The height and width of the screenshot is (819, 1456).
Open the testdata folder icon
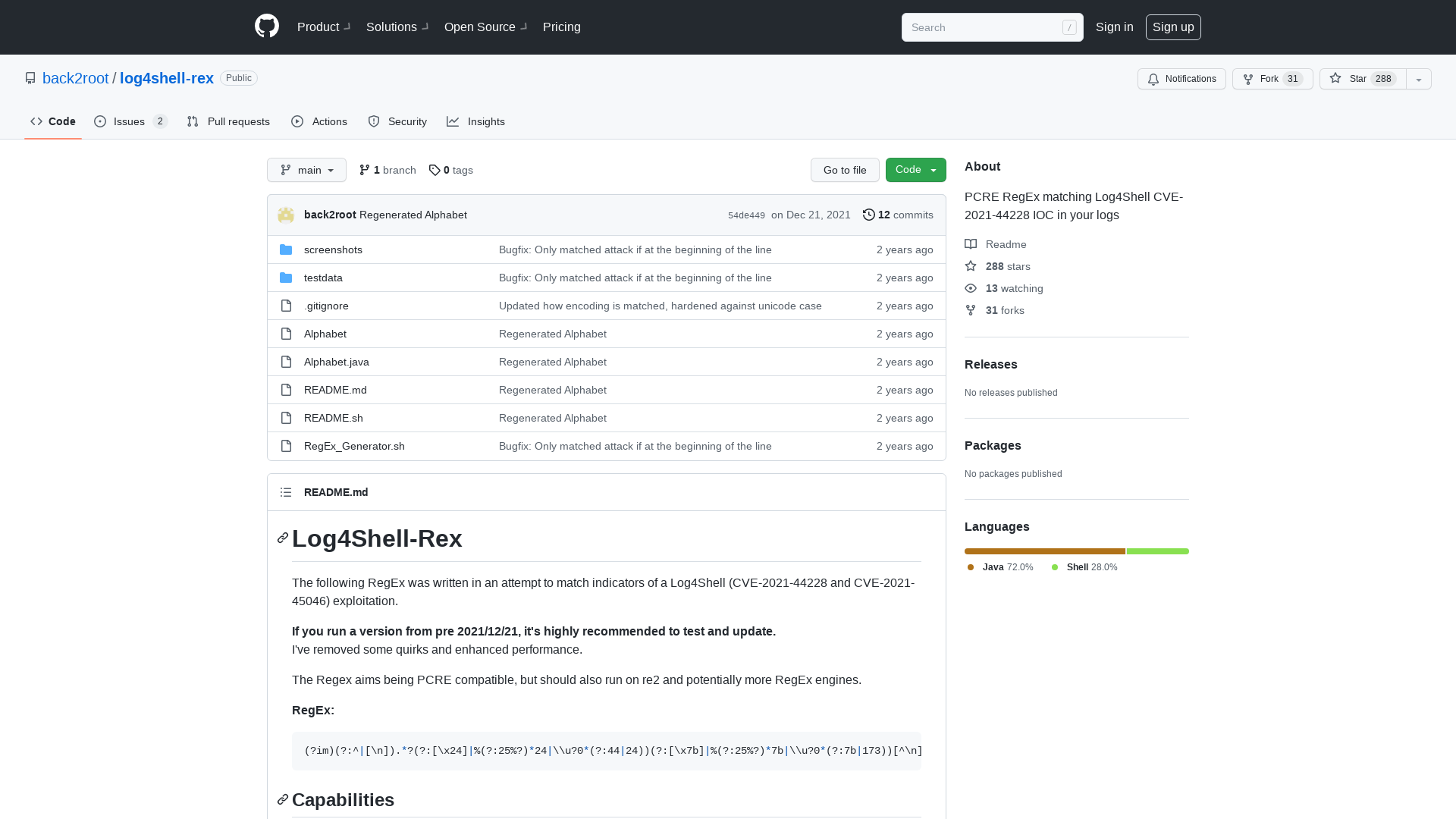pos(286,278)
